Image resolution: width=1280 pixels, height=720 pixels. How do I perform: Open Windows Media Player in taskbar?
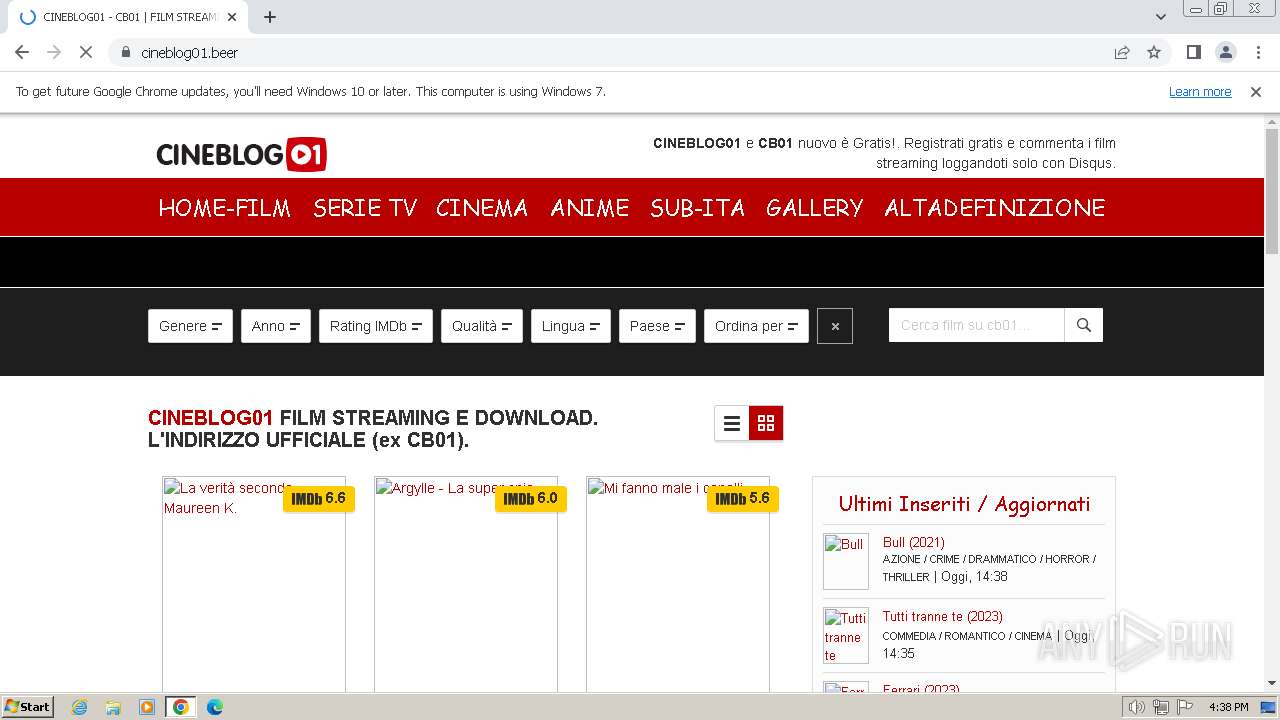[147, 707]
